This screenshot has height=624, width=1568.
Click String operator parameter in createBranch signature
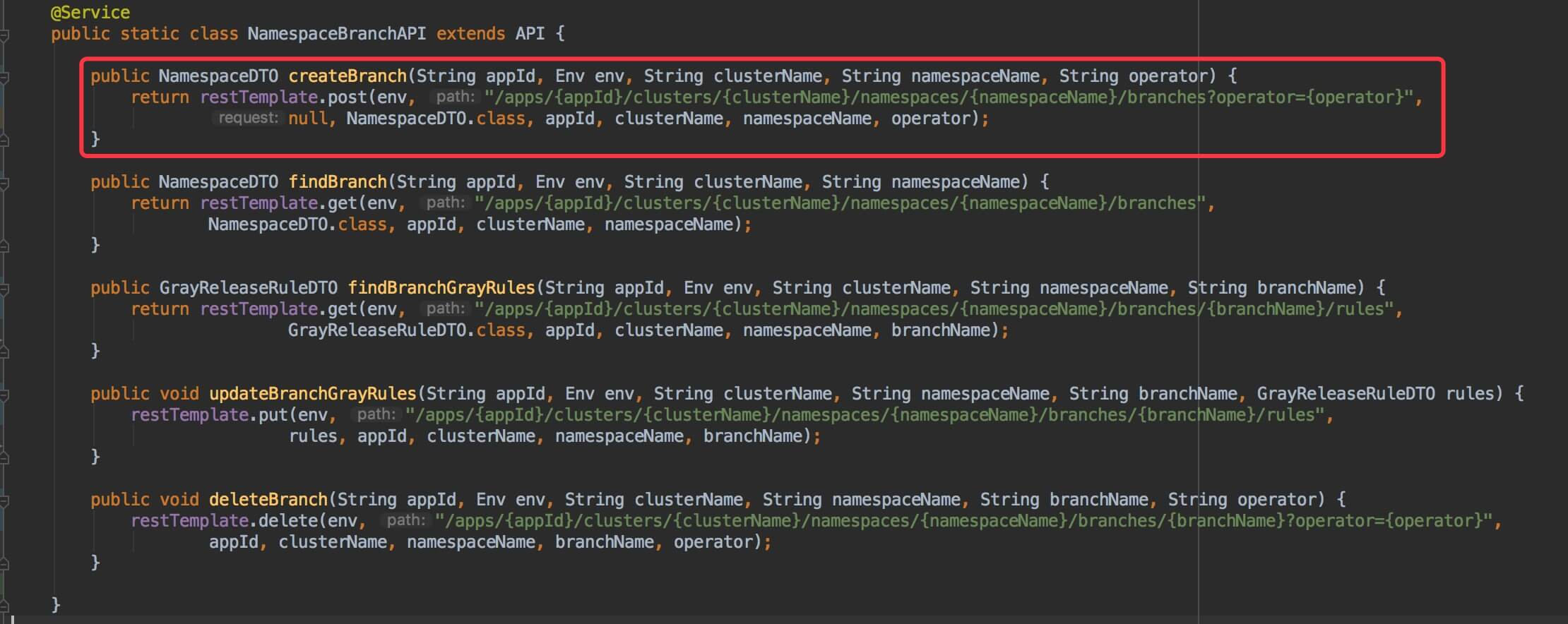[x=1134, y=76]
